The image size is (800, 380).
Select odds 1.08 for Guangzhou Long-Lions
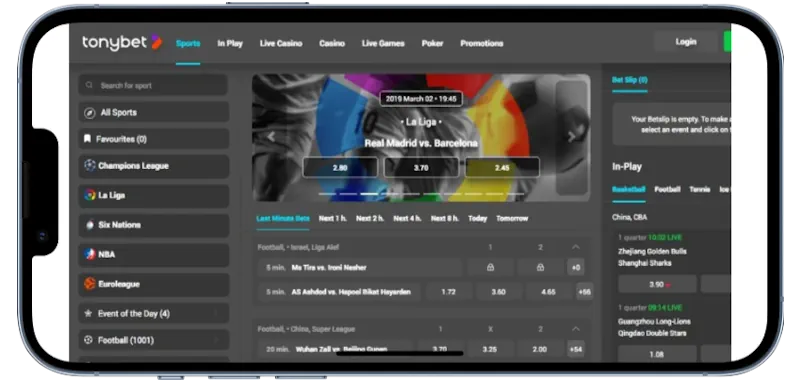coord(657,354)
